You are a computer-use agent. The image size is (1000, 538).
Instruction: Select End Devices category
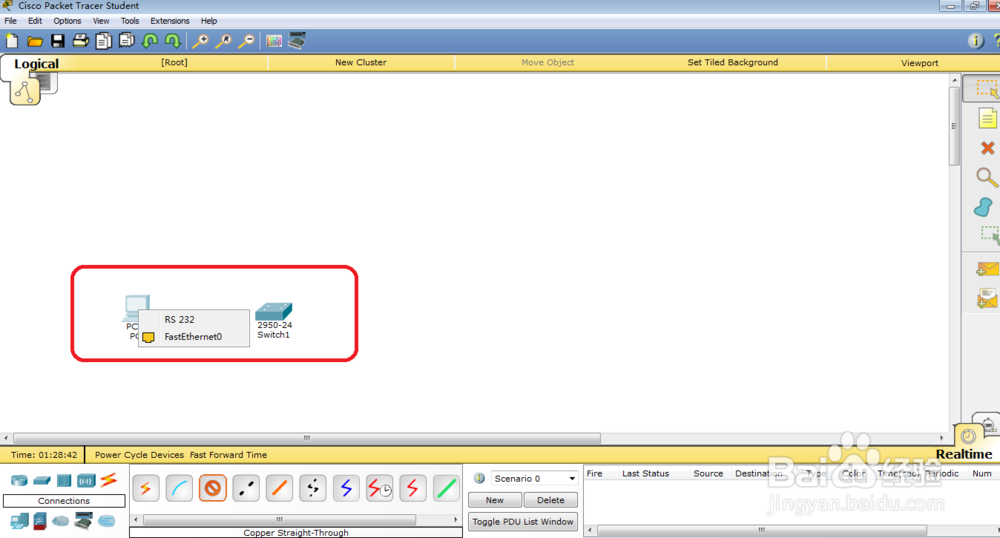click(x=19, y=521)
